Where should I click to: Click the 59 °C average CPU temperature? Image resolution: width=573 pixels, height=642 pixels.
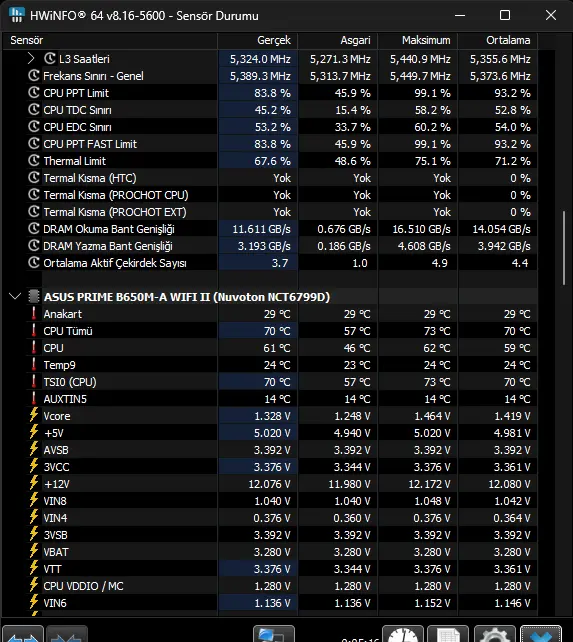[517, 348]
